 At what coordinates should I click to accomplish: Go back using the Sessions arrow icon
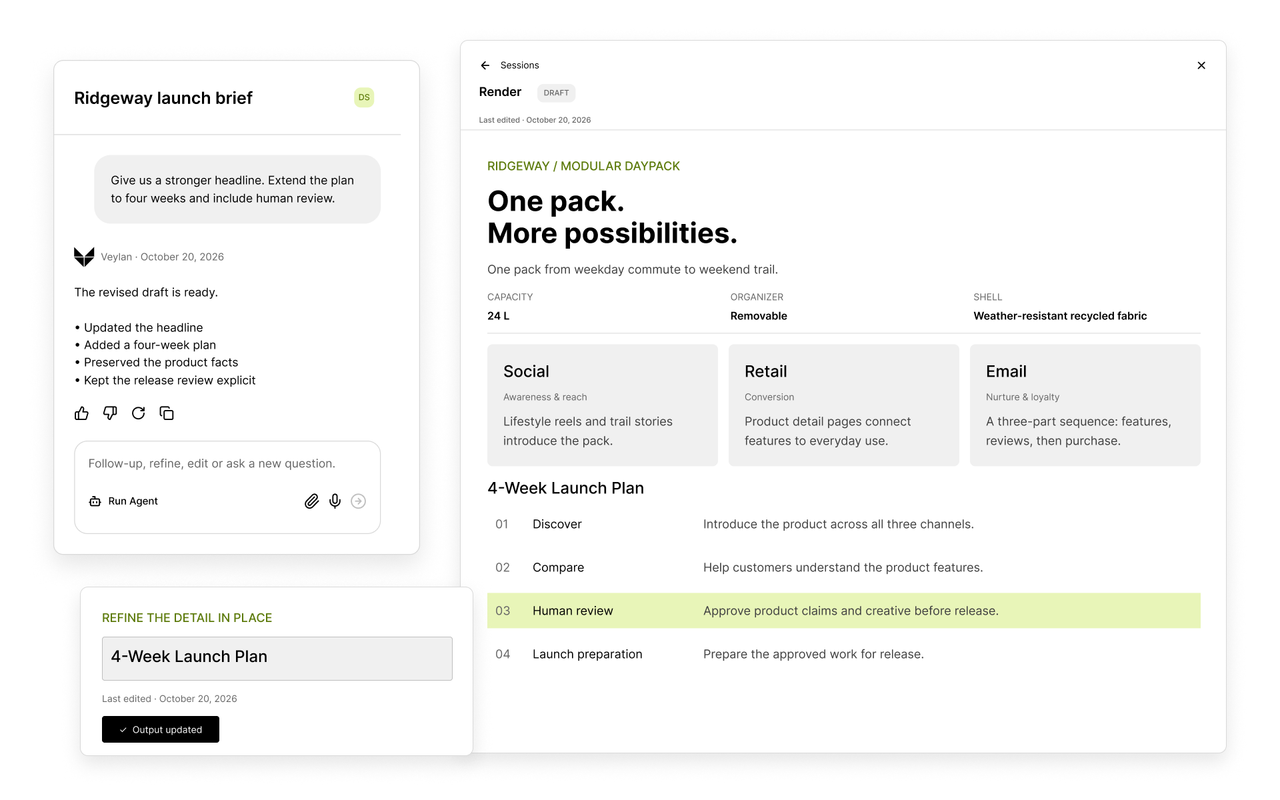coord(485,65)
